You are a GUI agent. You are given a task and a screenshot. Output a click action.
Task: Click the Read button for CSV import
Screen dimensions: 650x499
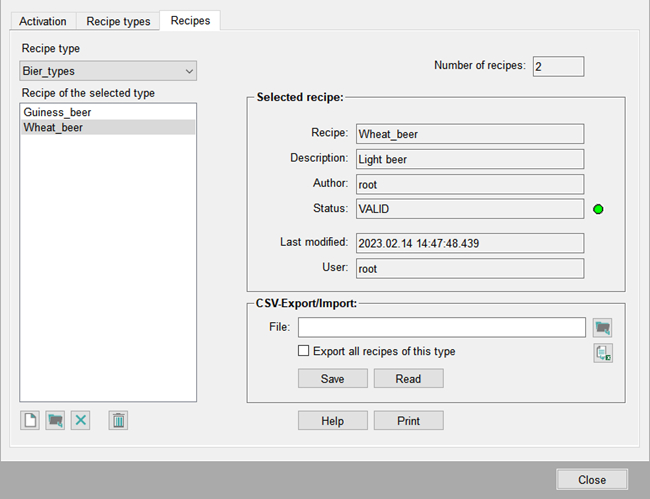(x=408, y=378)
